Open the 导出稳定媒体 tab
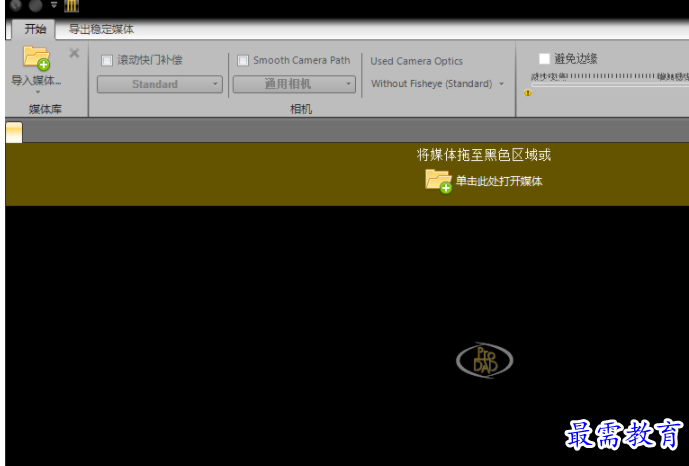This screenshot has width=689, height=466. tap(102, 29)
